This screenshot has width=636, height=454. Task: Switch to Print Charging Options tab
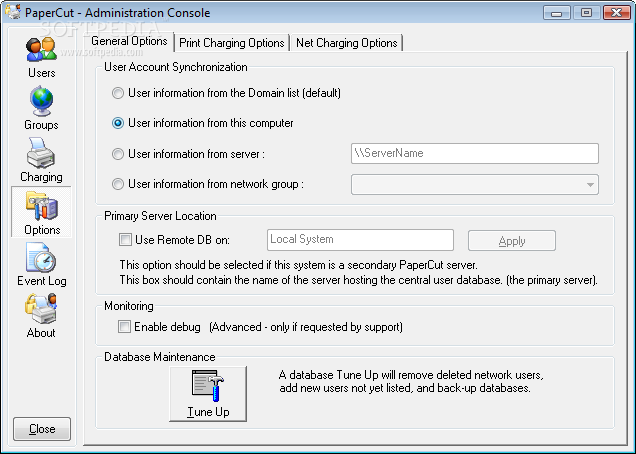pos(232,43)
